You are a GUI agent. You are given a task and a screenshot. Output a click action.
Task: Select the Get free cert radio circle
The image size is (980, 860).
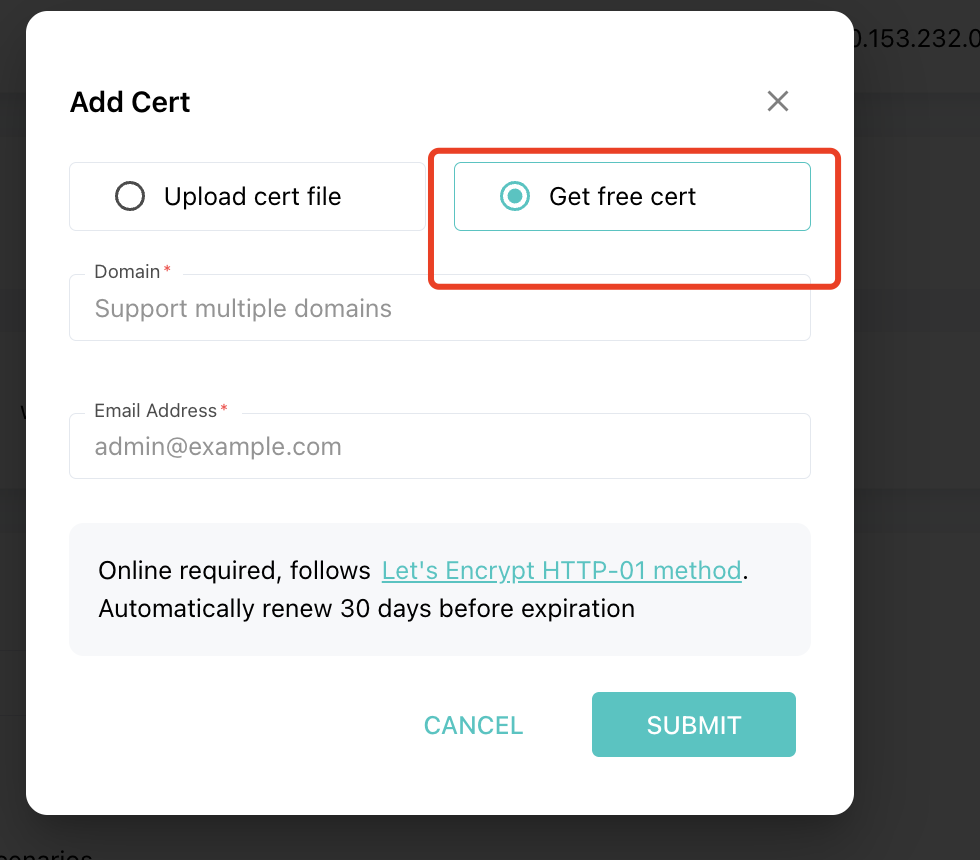point(515,196)
